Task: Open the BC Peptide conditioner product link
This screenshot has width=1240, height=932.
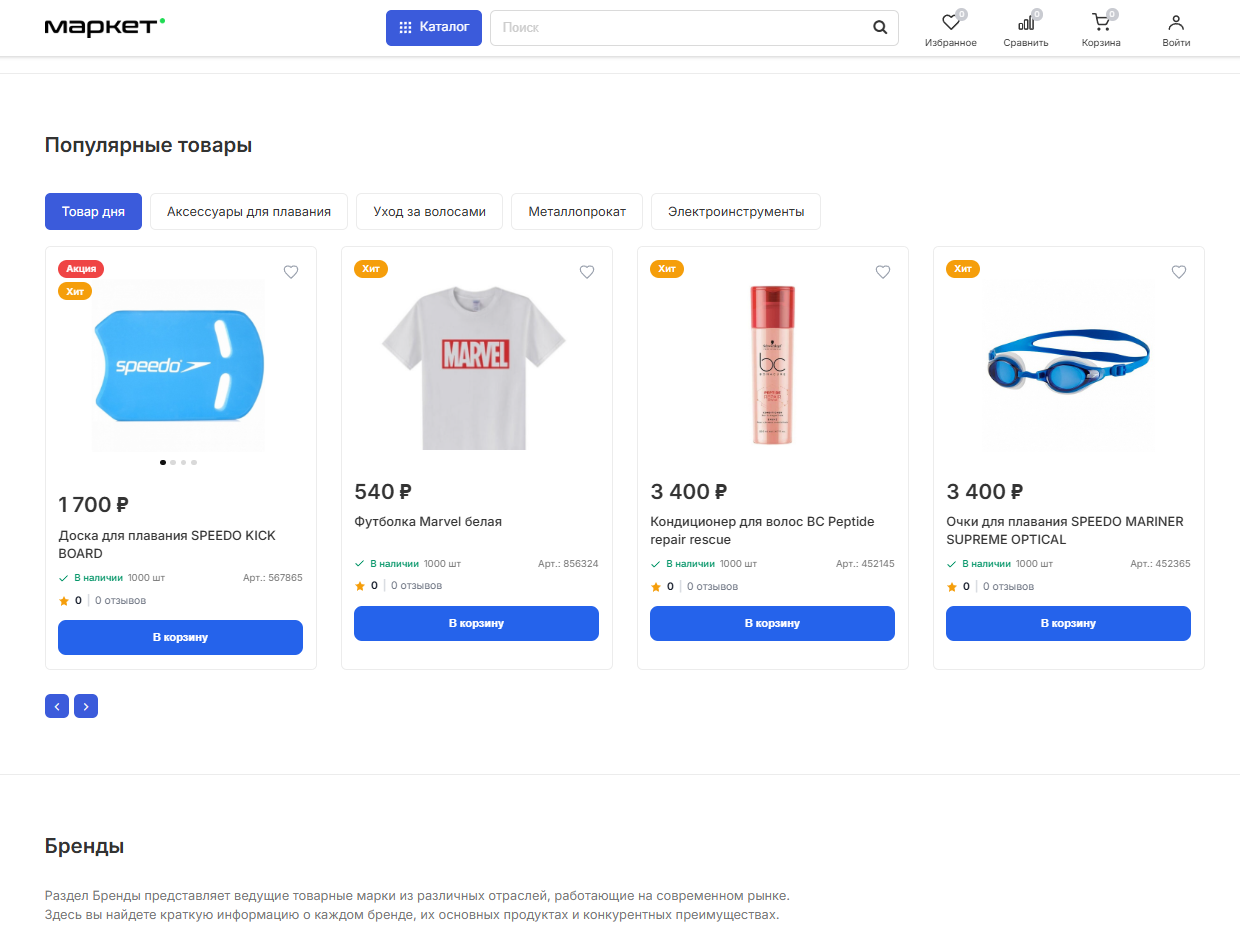Action: [762, 530]
